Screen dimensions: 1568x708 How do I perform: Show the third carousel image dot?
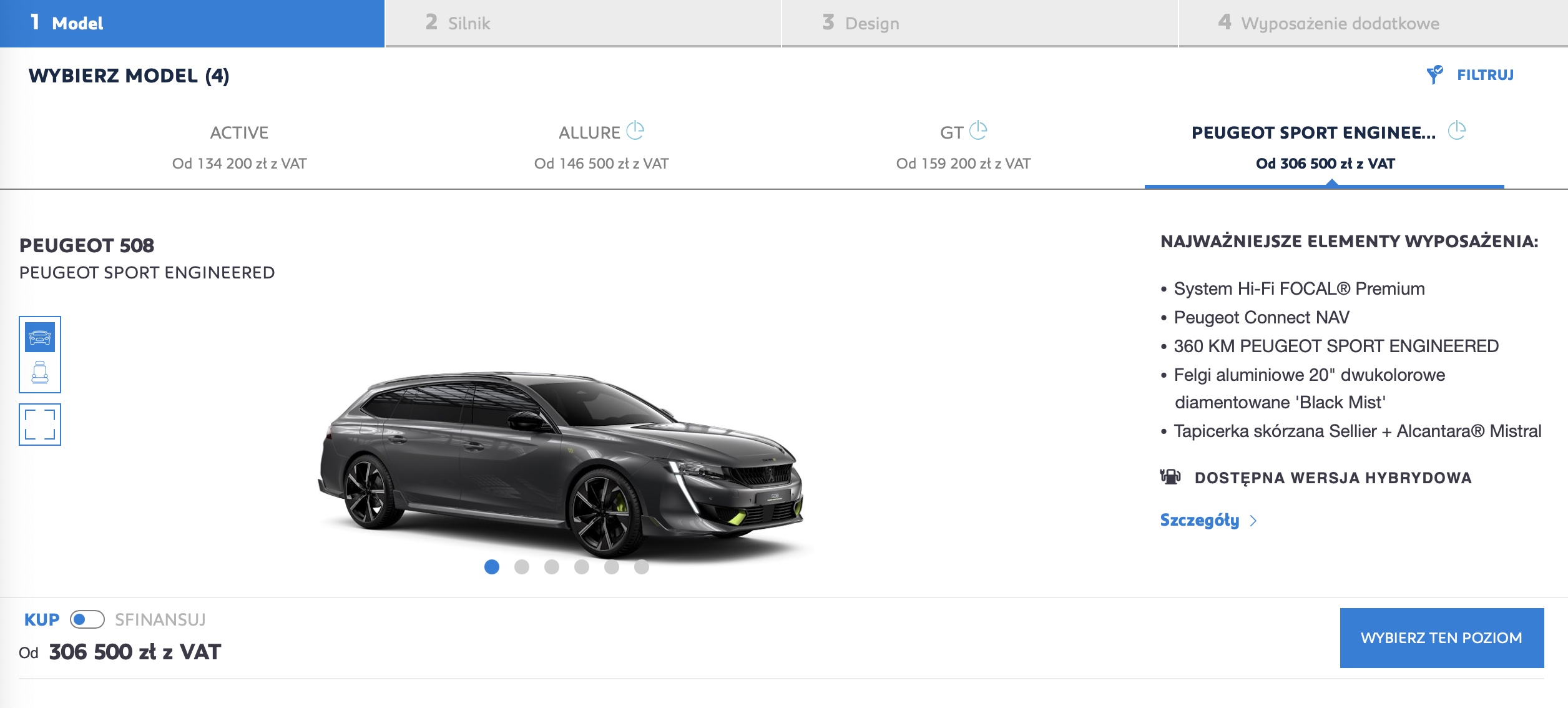(552, 567)
